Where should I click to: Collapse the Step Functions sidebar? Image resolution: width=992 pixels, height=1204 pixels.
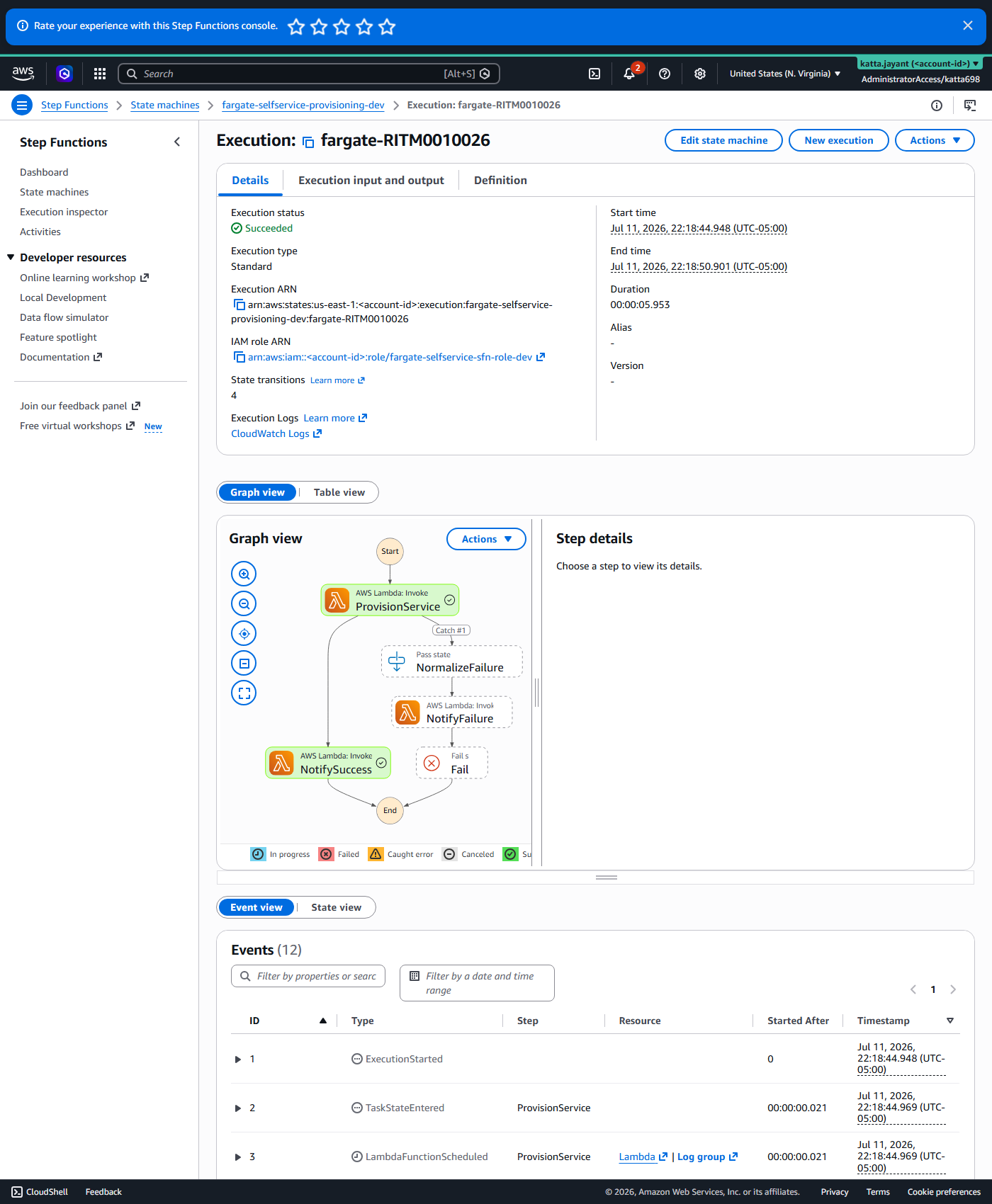(x=177, y=142)
